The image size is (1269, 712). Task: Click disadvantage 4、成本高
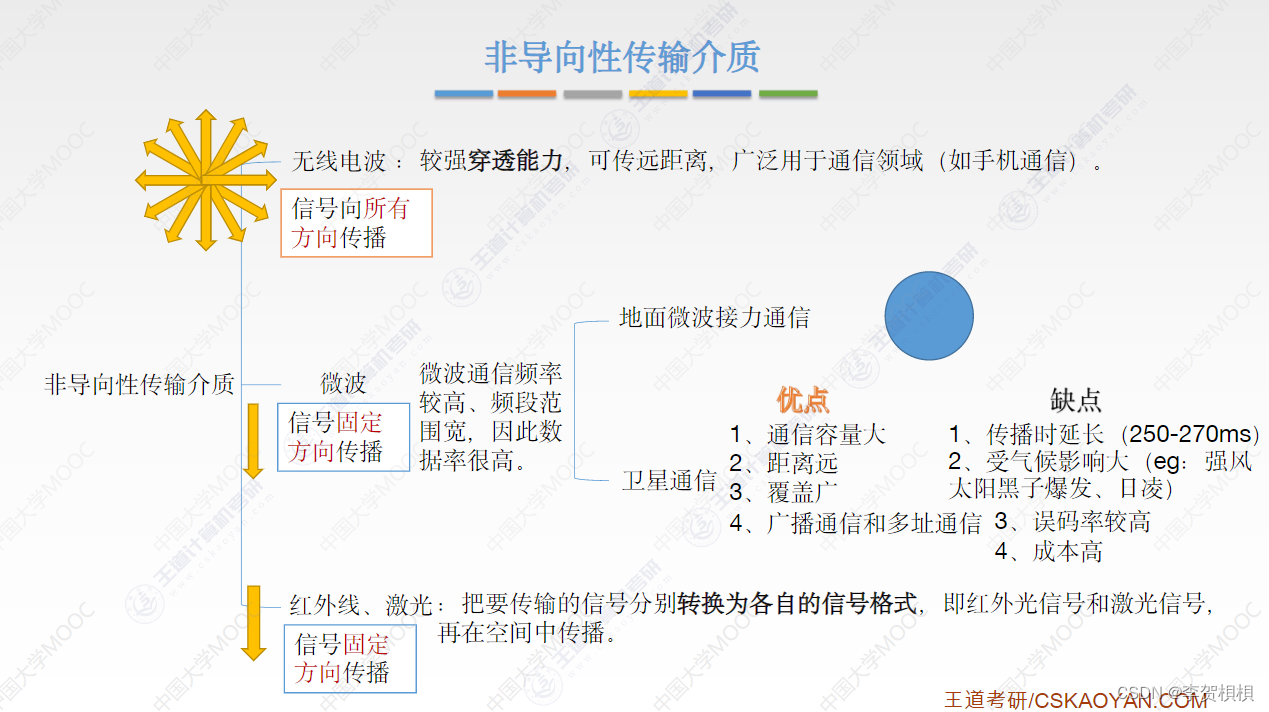(1049, 551)
